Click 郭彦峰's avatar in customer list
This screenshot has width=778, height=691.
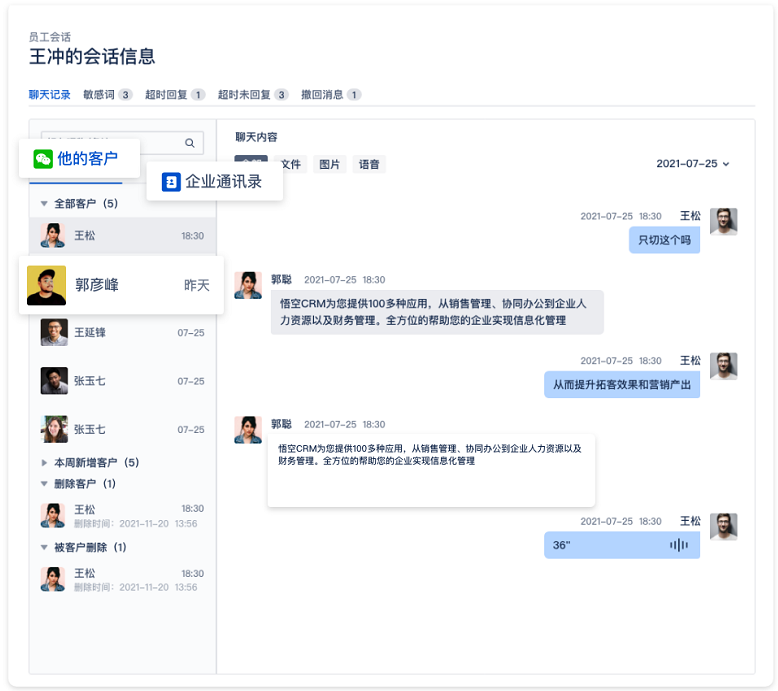(46, 285)
